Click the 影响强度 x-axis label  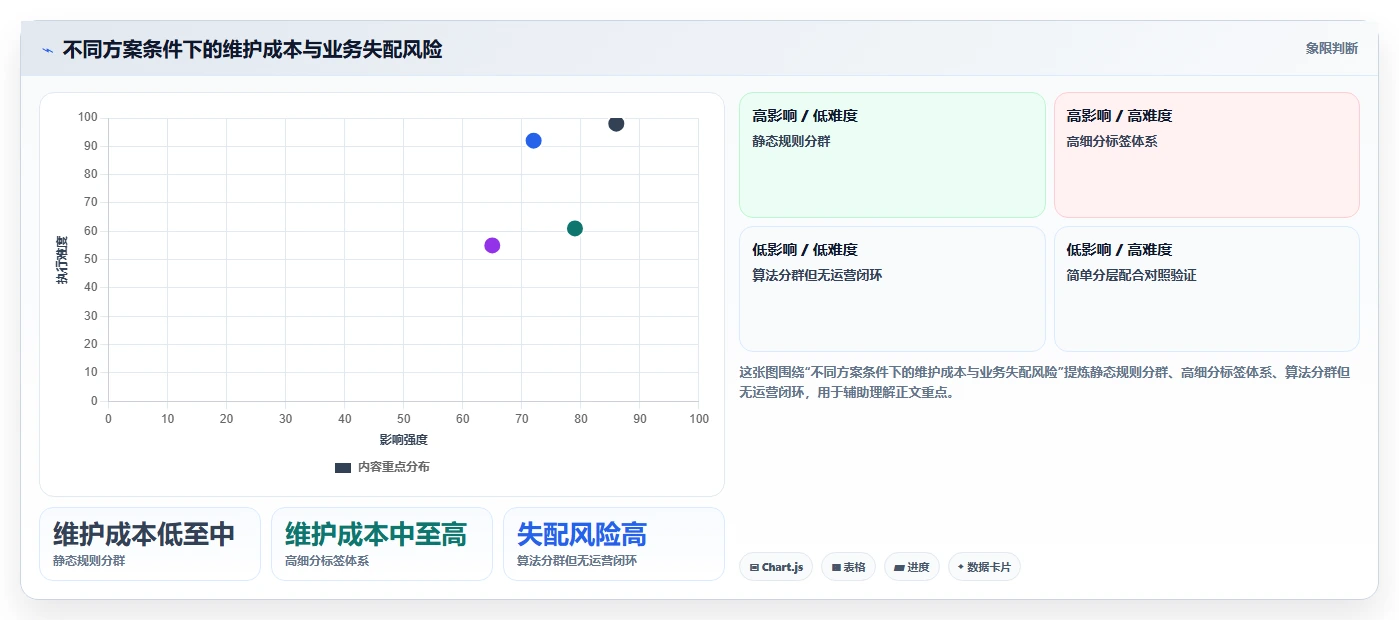(403, 440)
